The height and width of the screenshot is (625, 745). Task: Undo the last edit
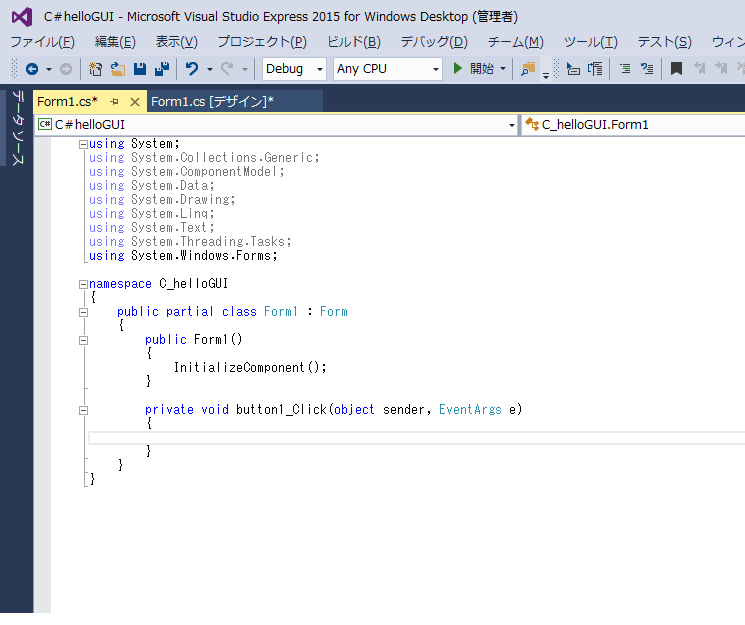192,69
